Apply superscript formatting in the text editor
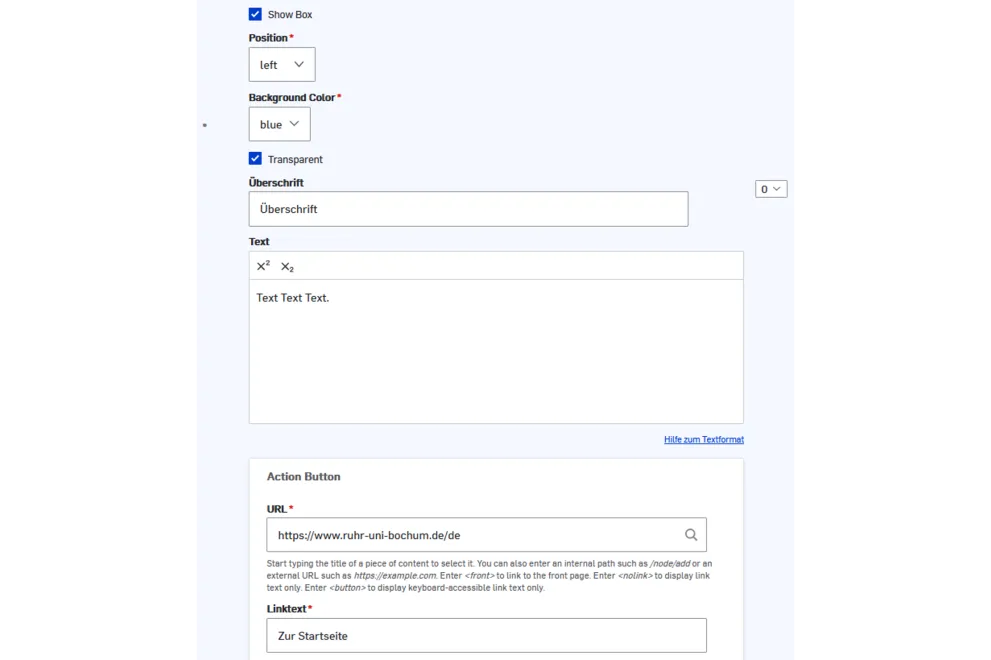 coord(262,265)
